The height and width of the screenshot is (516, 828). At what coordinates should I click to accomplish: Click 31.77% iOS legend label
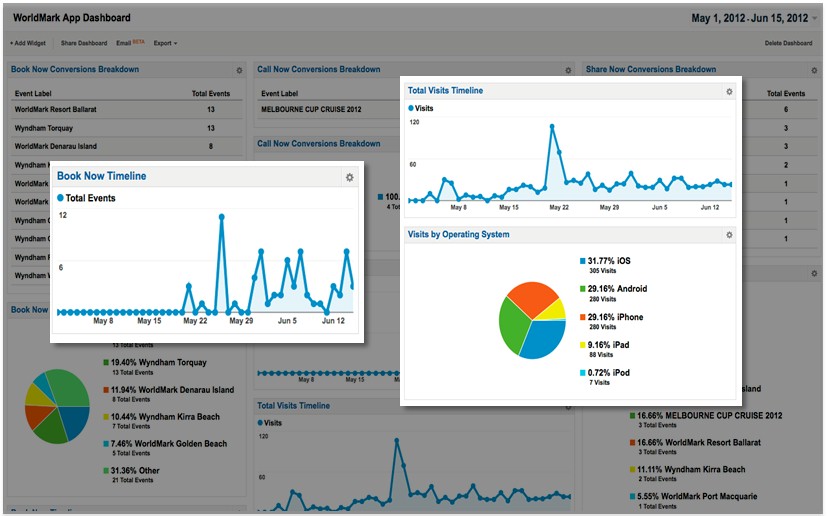[609, 261]
